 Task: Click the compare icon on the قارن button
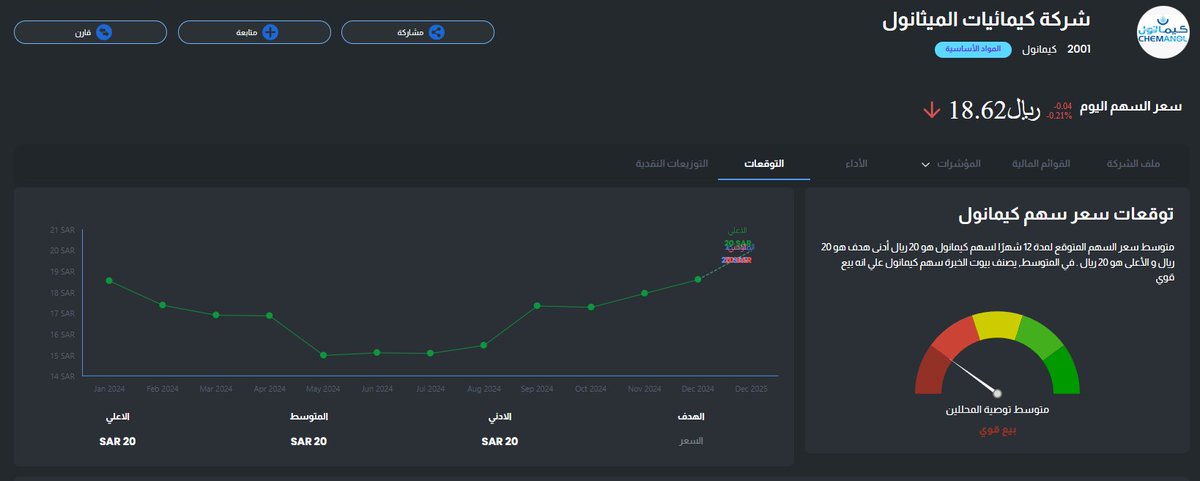[x=104, y=32]
